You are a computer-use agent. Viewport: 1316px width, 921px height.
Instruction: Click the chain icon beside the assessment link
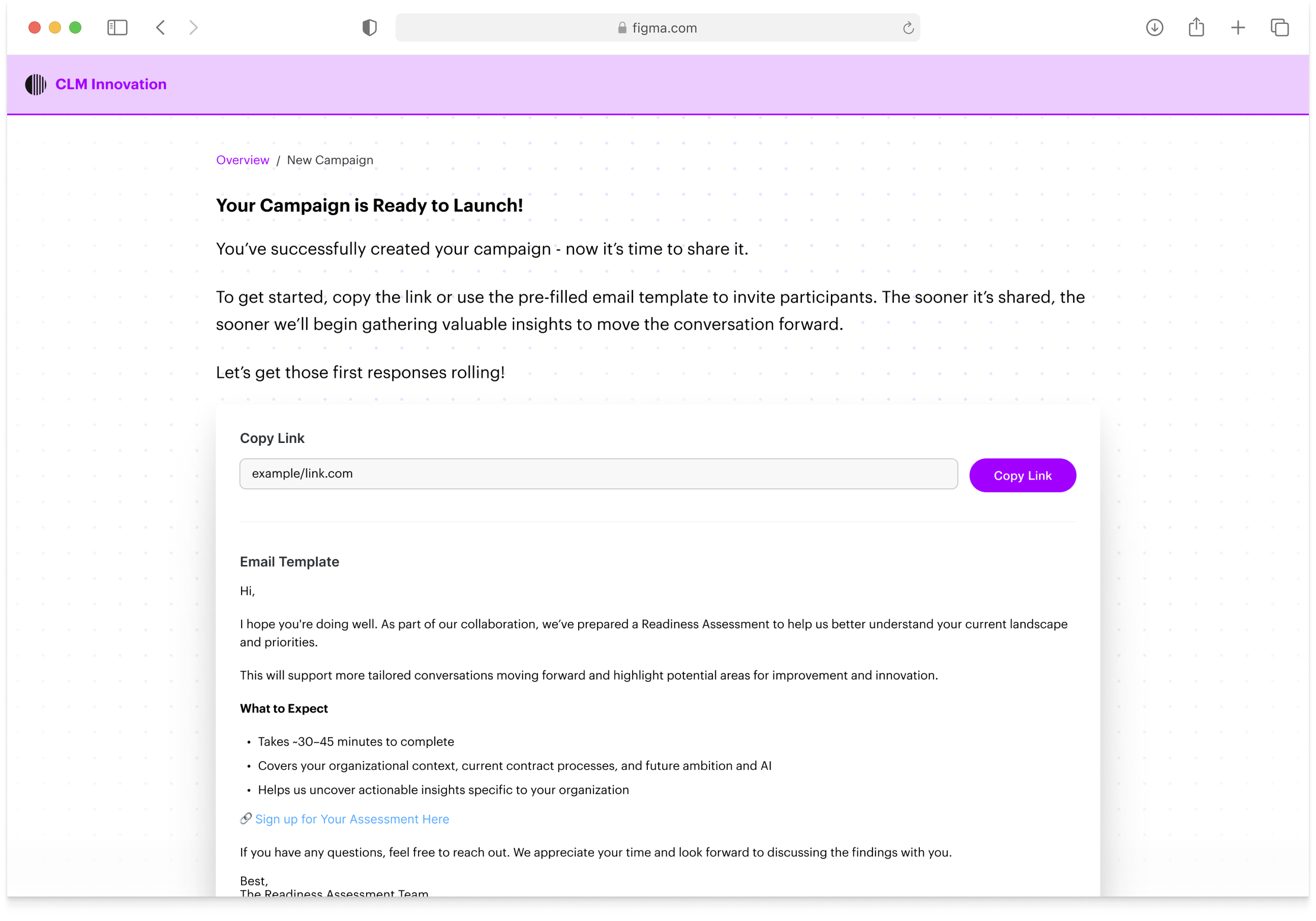pos(245,818)
